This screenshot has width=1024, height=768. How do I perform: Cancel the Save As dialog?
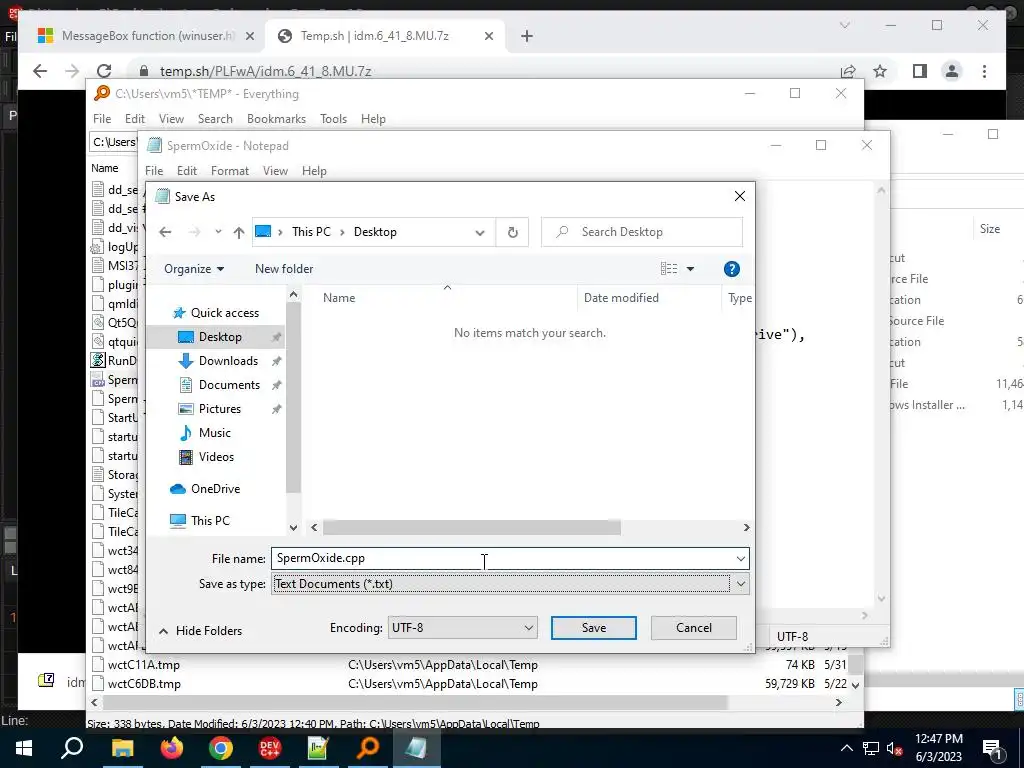(694, 628)
